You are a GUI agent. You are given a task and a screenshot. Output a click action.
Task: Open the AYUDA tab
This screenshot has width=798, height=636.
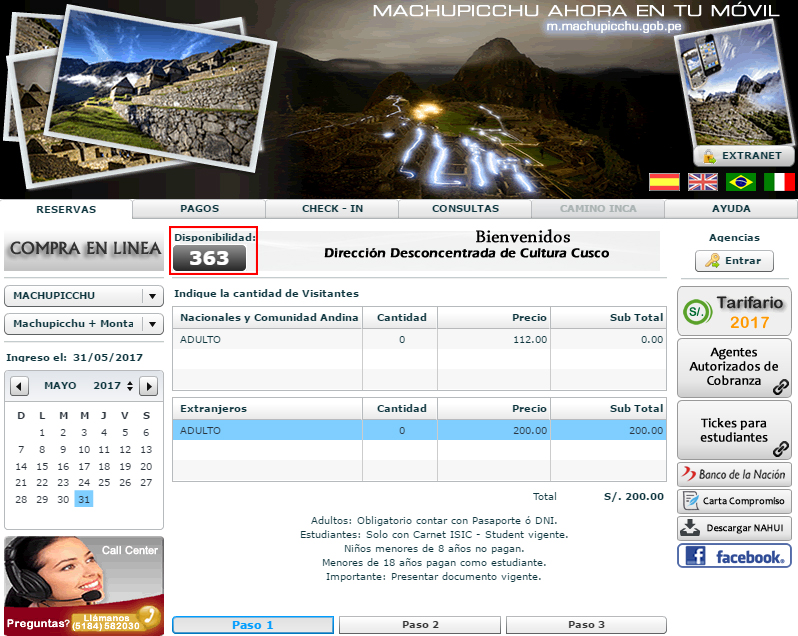coord(731,209)
